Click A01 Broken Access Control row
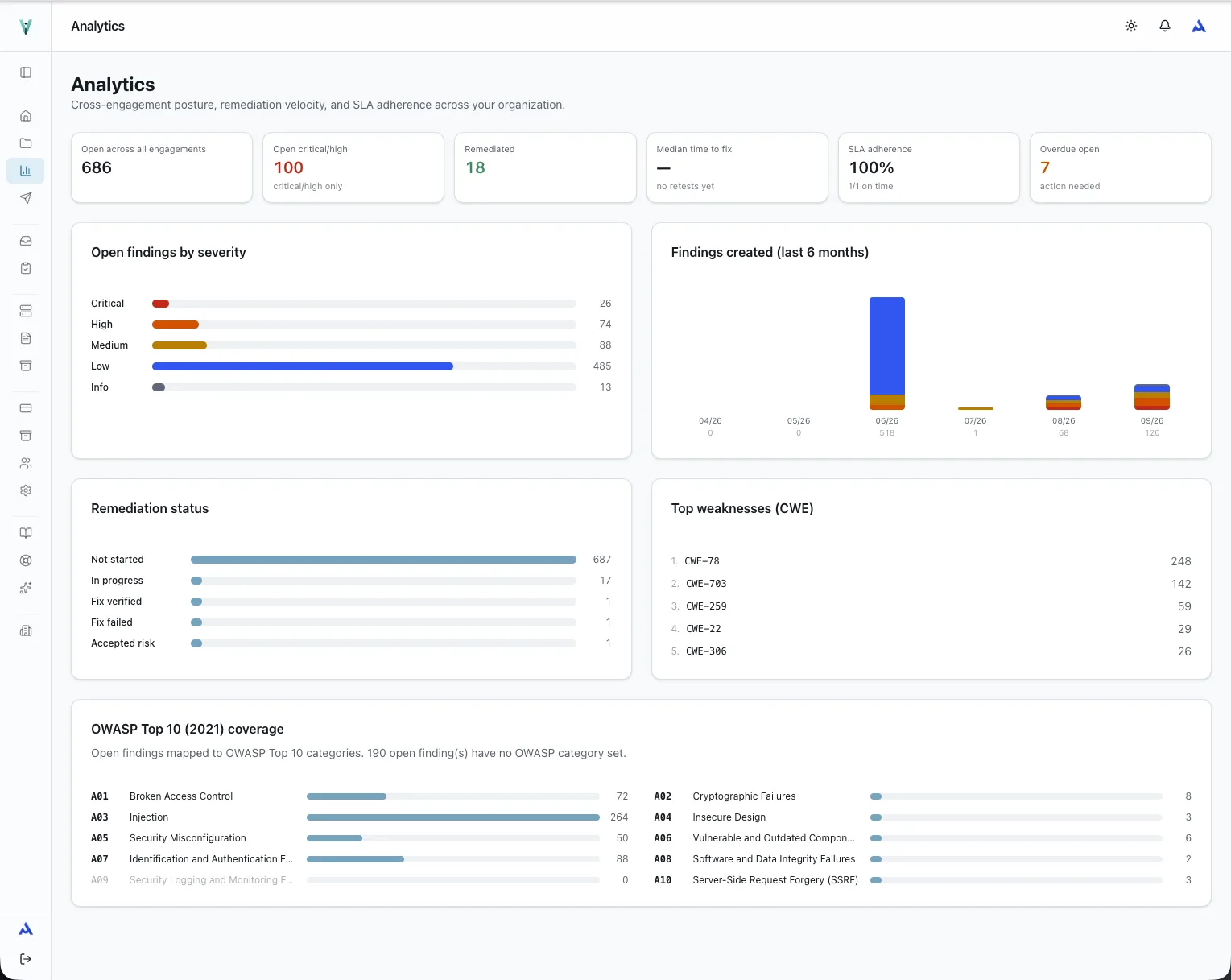This screenshot has width=1231, height=980. 360,796
